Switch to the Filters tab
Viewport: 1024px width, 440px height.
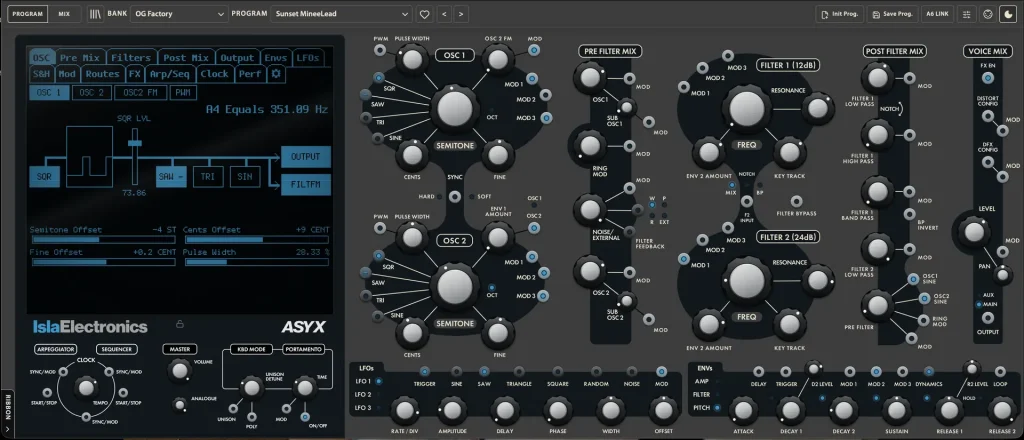tap(131, 57)
